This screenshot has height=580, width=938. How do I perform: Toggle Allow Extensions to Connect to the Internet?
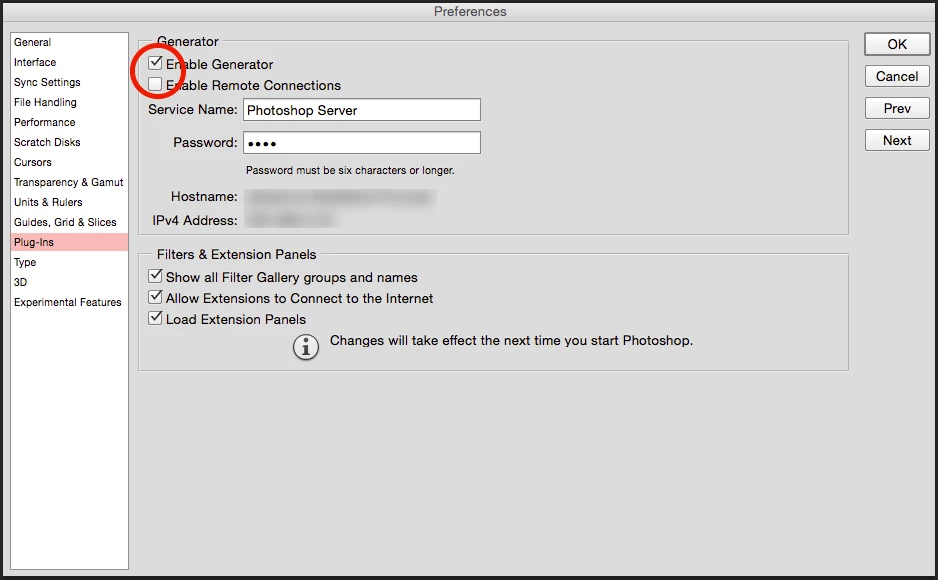pyautogui.click(x=156, y=297)
